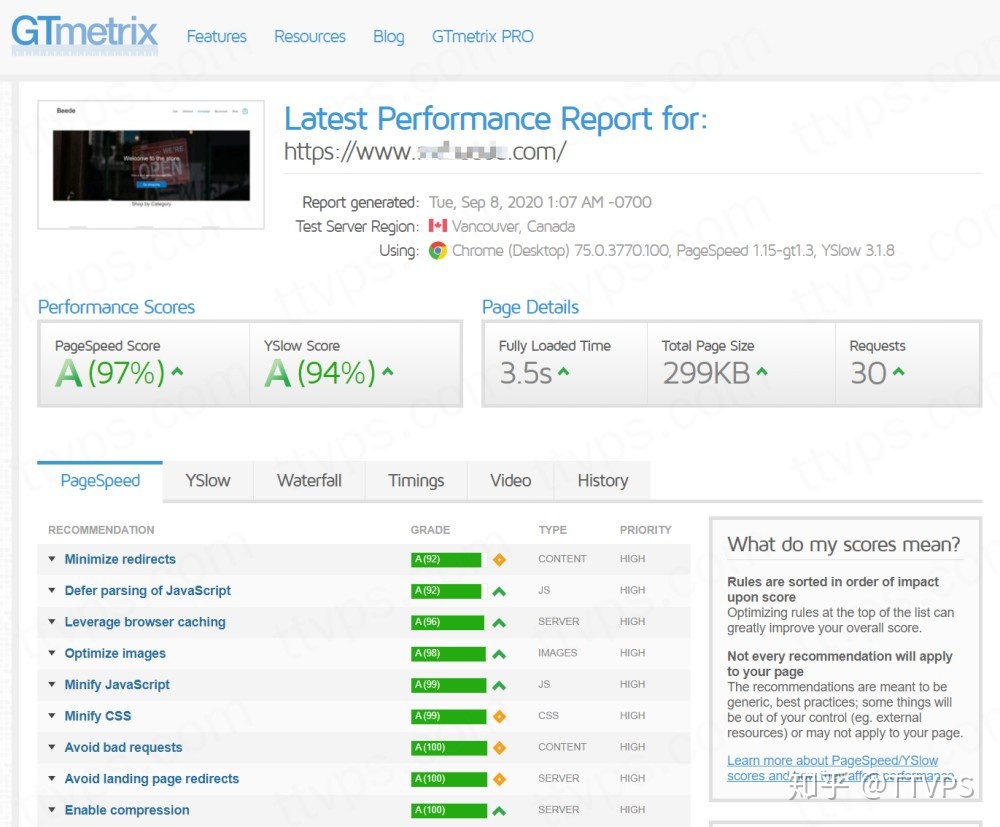Click the Canada flag icon
The height and width of the screenshot is (827, 1000).
(x=438, y=226)
